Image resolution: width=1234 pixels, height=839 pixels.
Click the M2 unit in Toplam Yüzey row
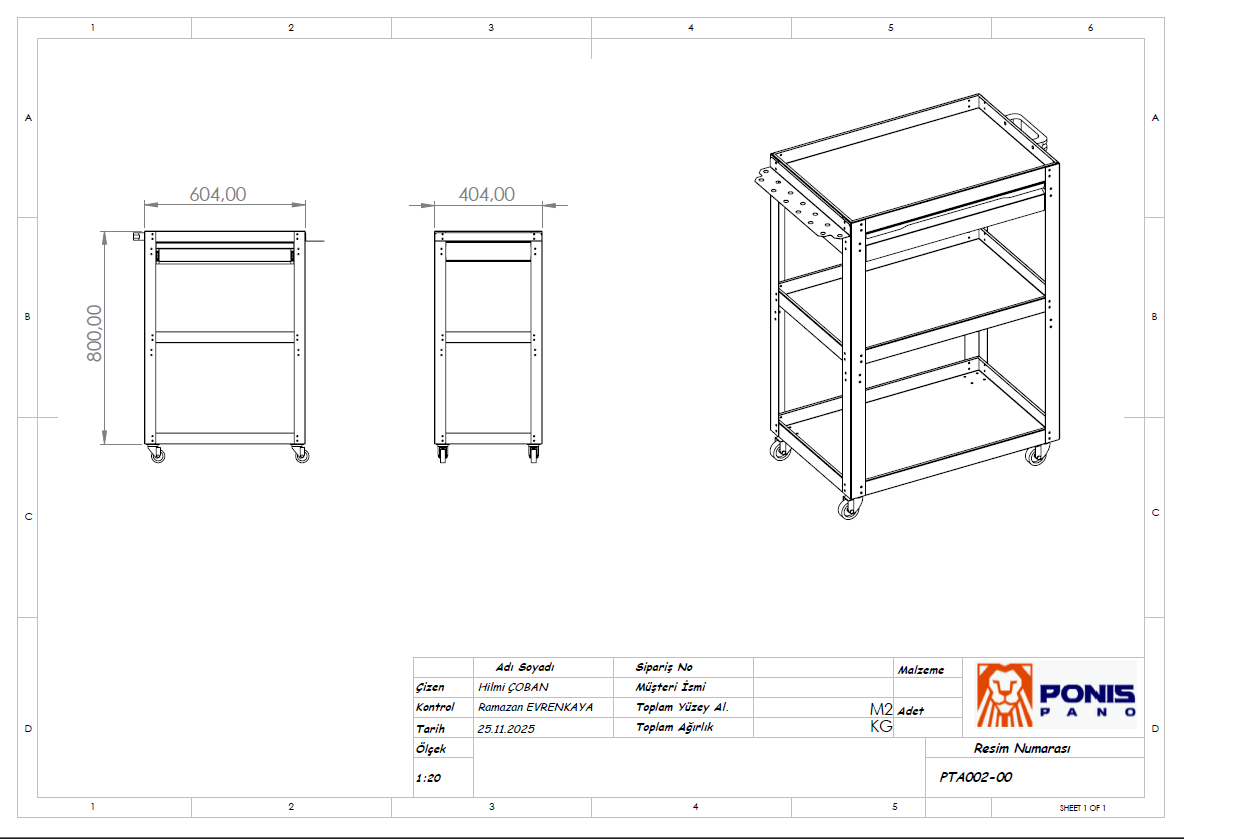[881, 708]
